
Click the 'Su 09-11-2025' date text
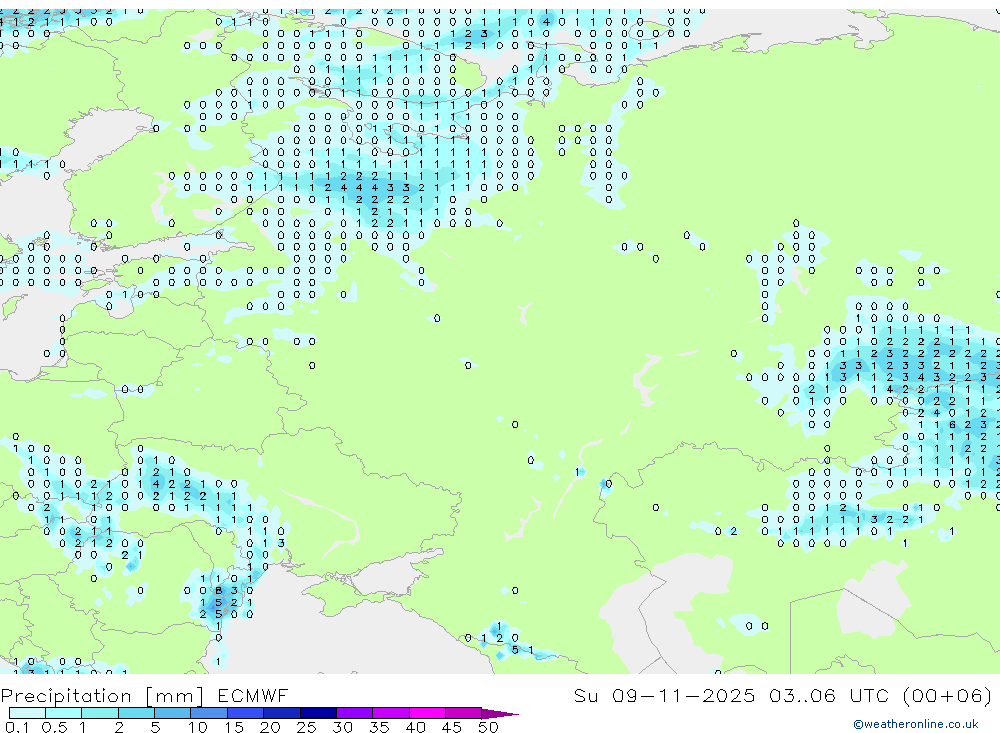click(664, 695)
